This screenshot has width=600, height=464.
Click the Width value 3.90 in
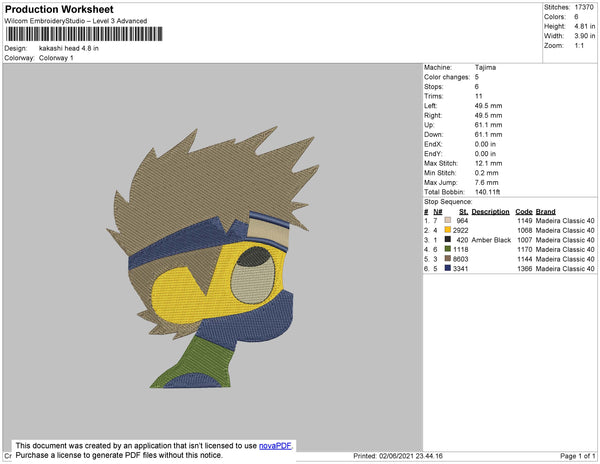(585, 36)
